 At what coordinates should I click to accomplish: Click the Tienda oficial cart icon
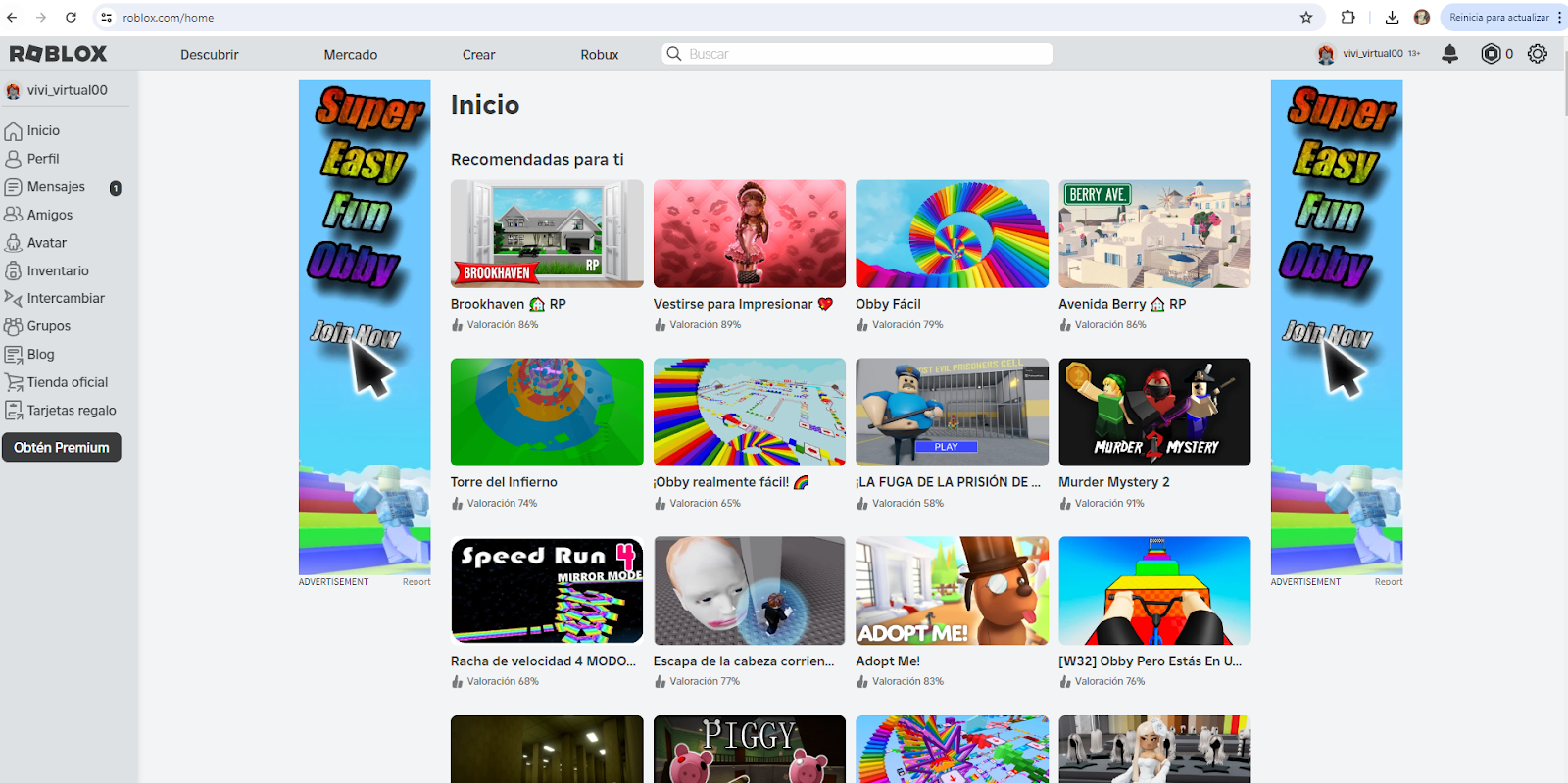click(13, 382)
